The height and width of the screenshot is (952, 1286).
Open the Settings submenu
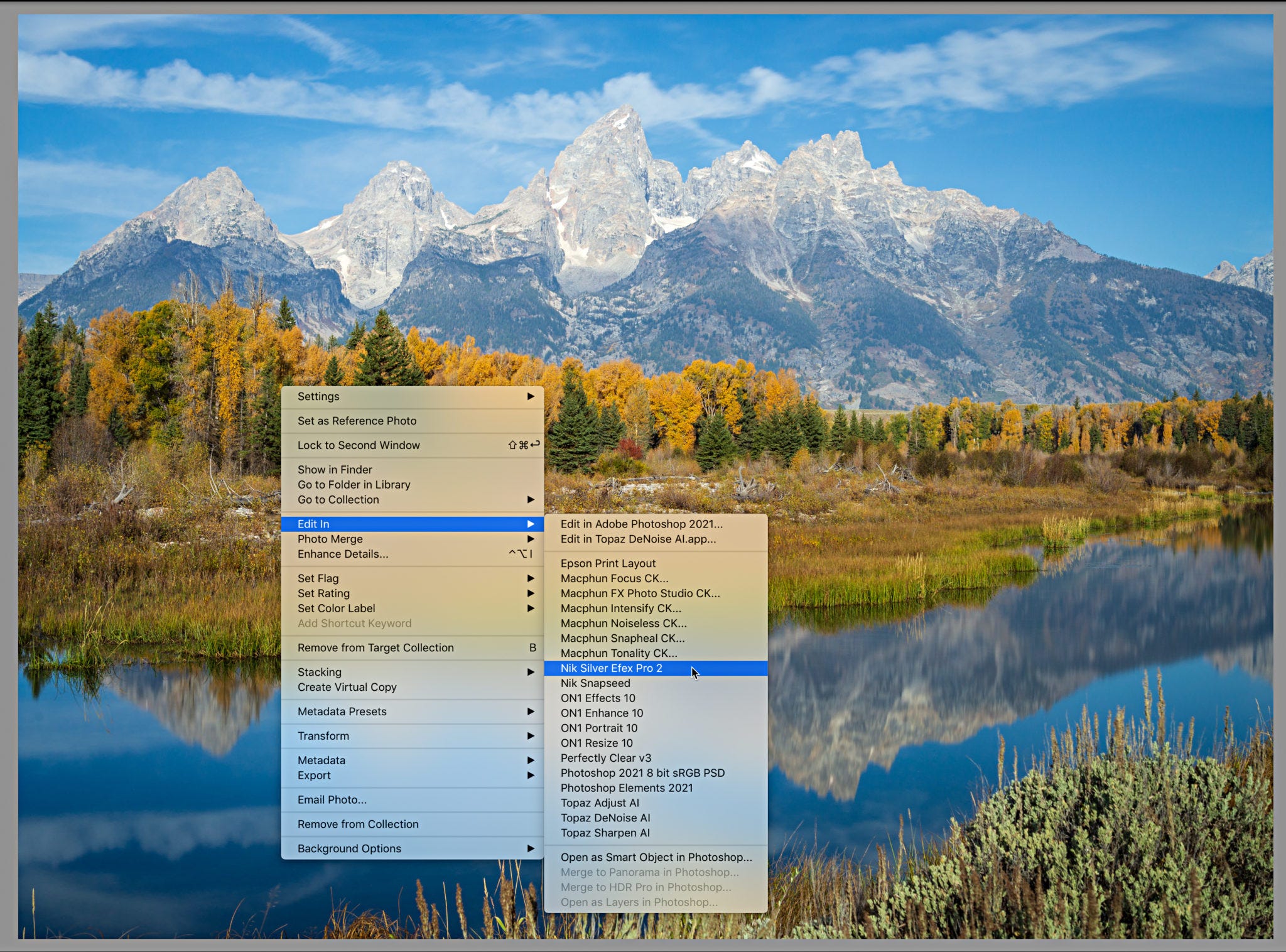tap(413, 396)
